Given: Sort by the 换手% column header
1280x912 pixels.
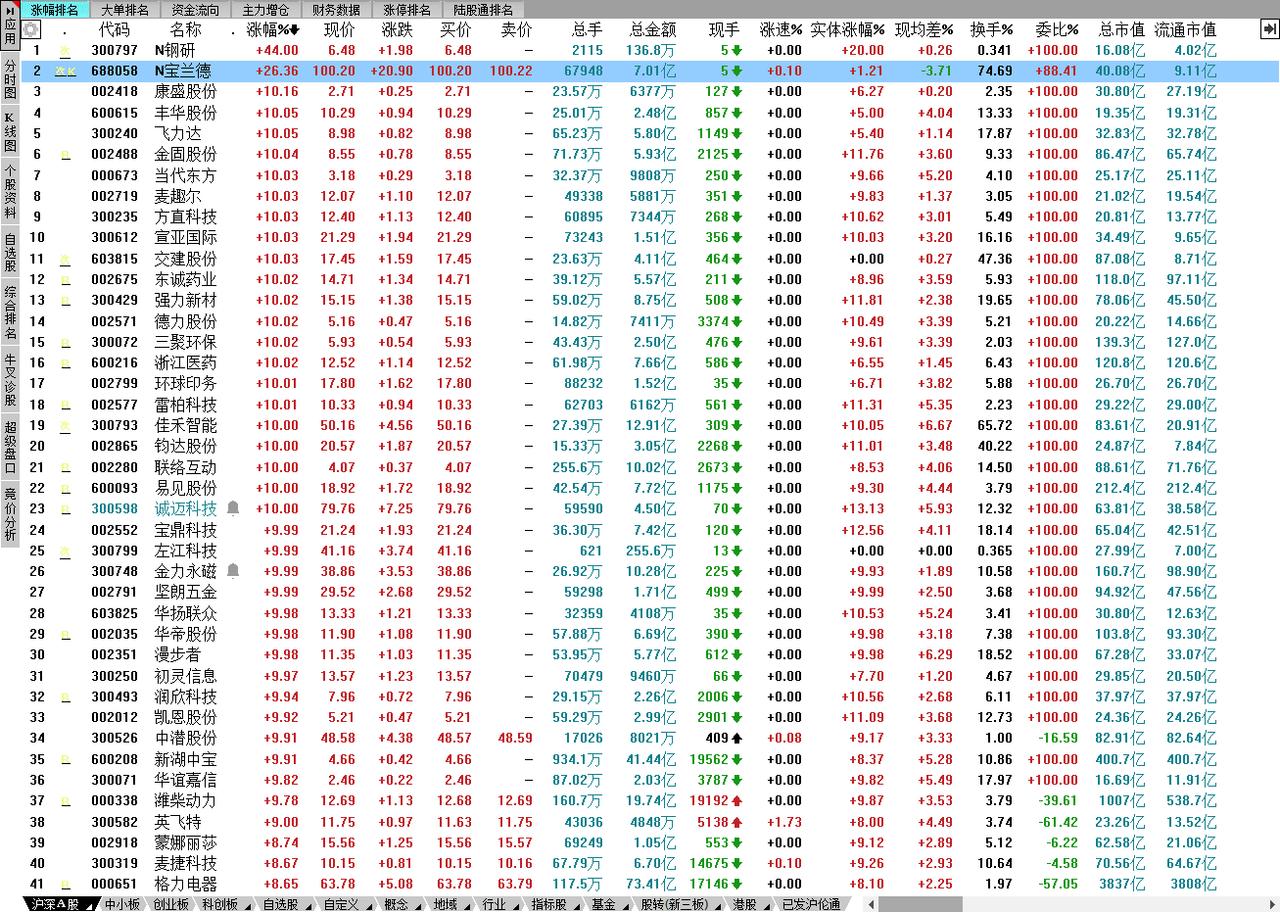Looking at the screenshot, I should [x=991, y=30].
